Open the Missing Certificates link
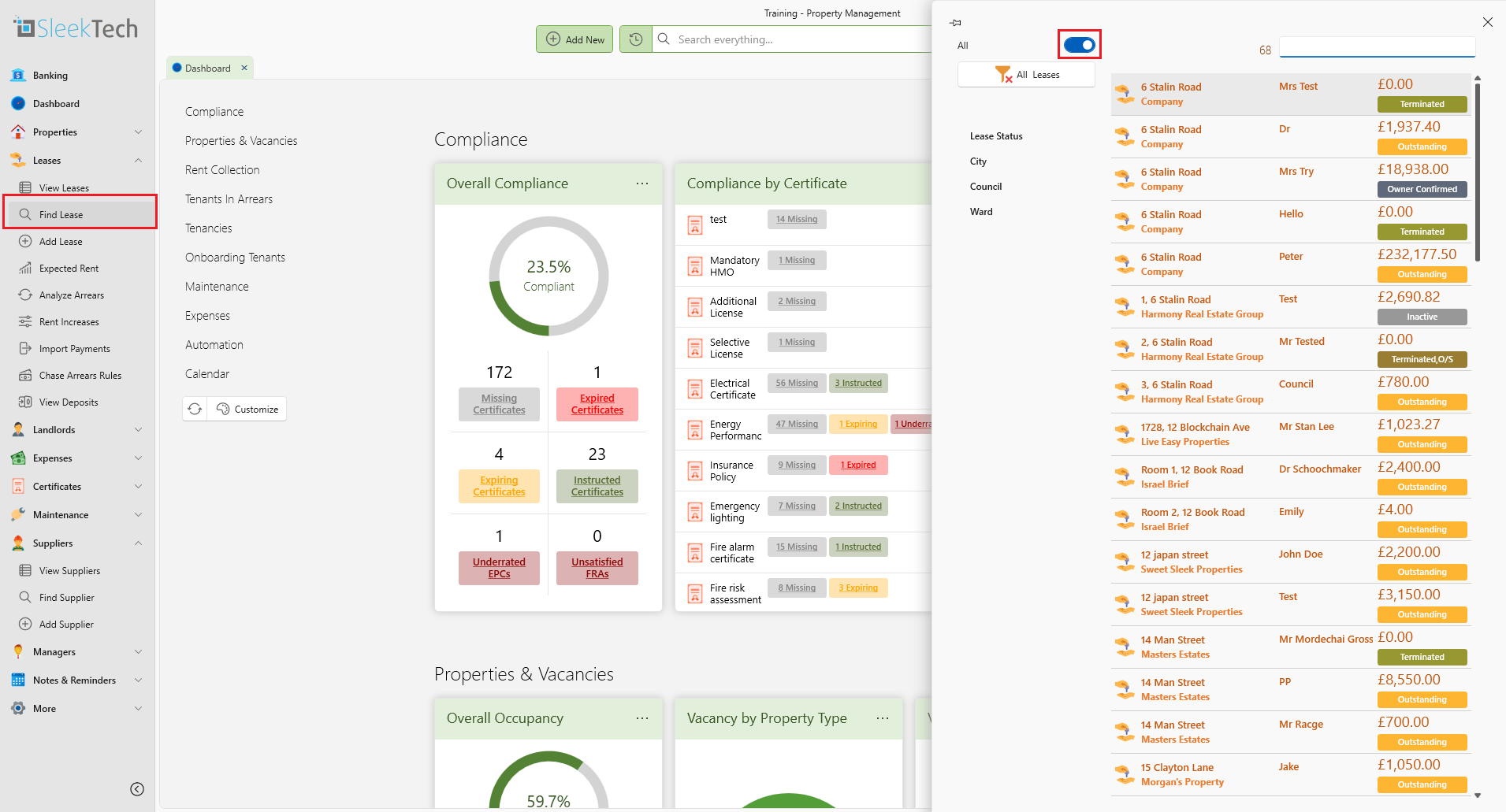Viewport: 1506px width, 812px height. pyautogui.click(x=499, y=404)
